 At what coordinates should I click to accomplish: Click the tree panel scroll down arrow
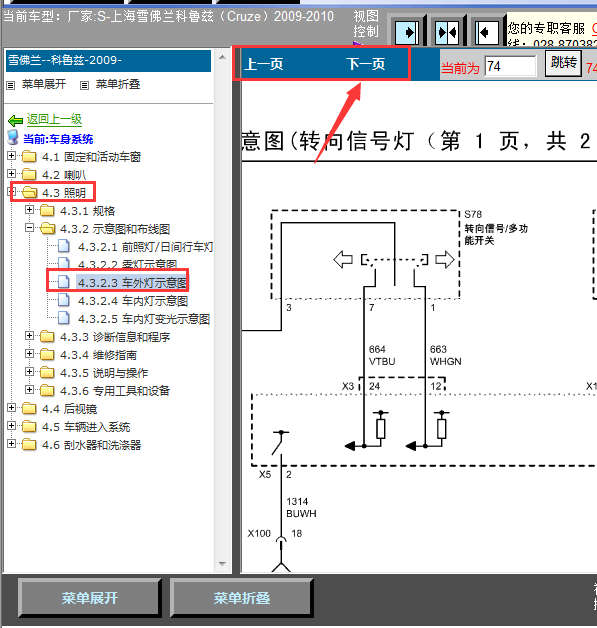coord(222,564)
